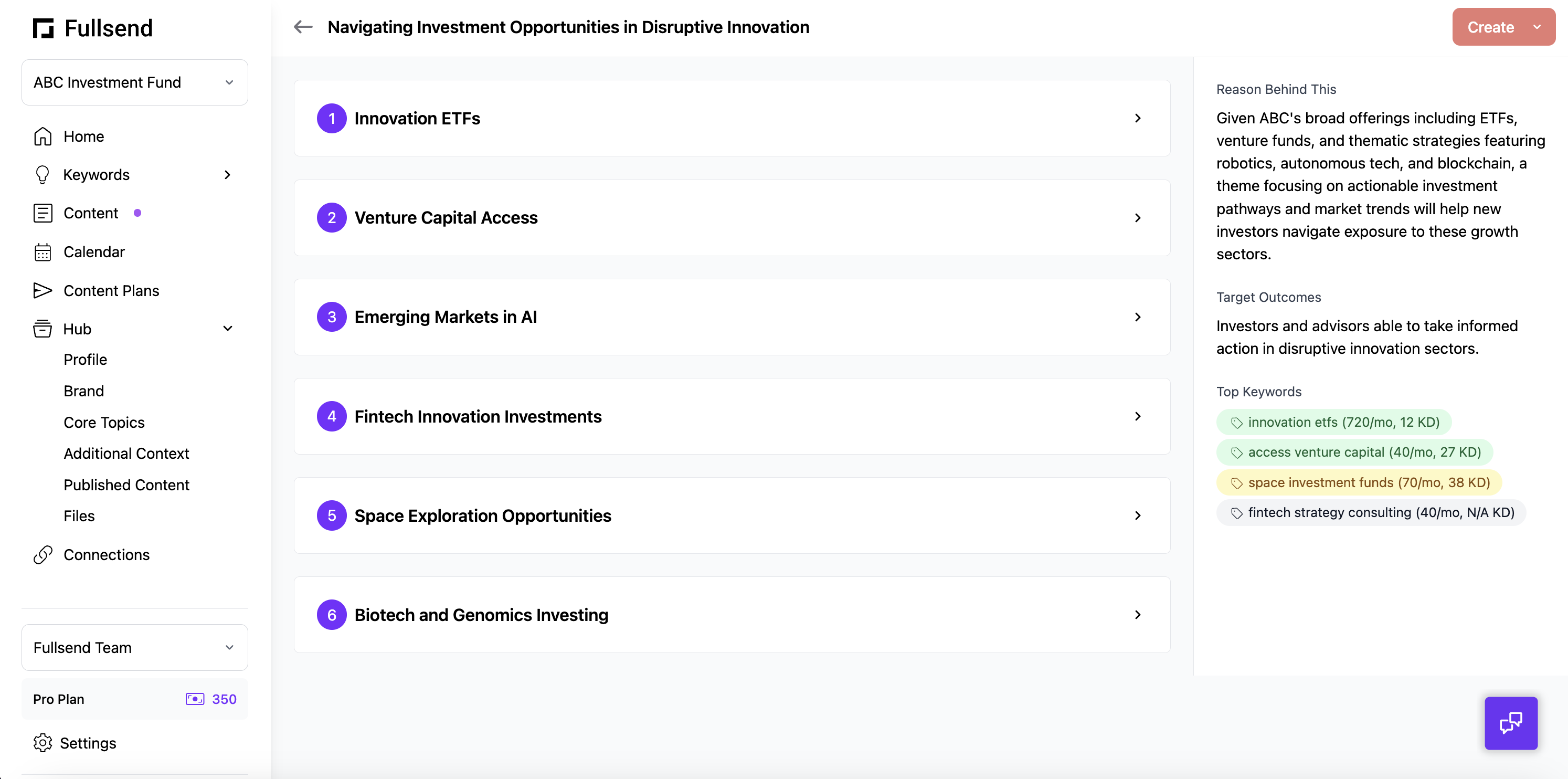Open Core Topics under Hub
The width and height of the screenshot is (1568, 779).
coord(104,423)
